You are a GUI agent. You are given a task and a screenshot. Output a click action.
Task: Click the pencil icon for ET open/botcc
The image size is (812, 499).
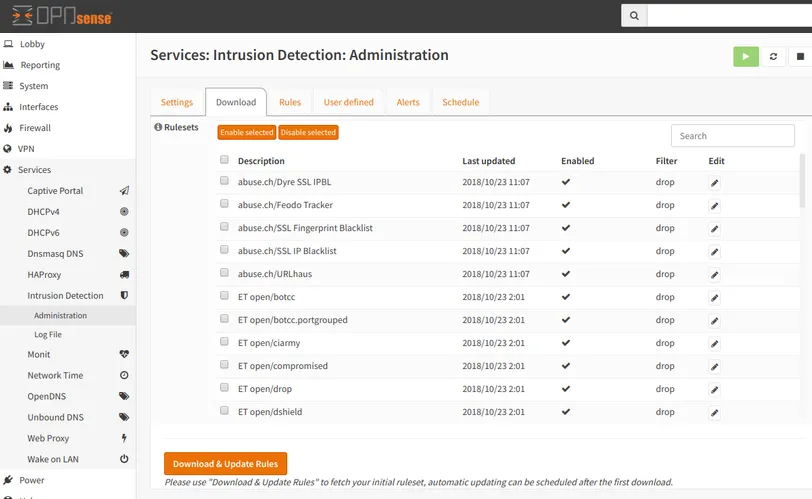pyautogui.click(x=714, y=298)
